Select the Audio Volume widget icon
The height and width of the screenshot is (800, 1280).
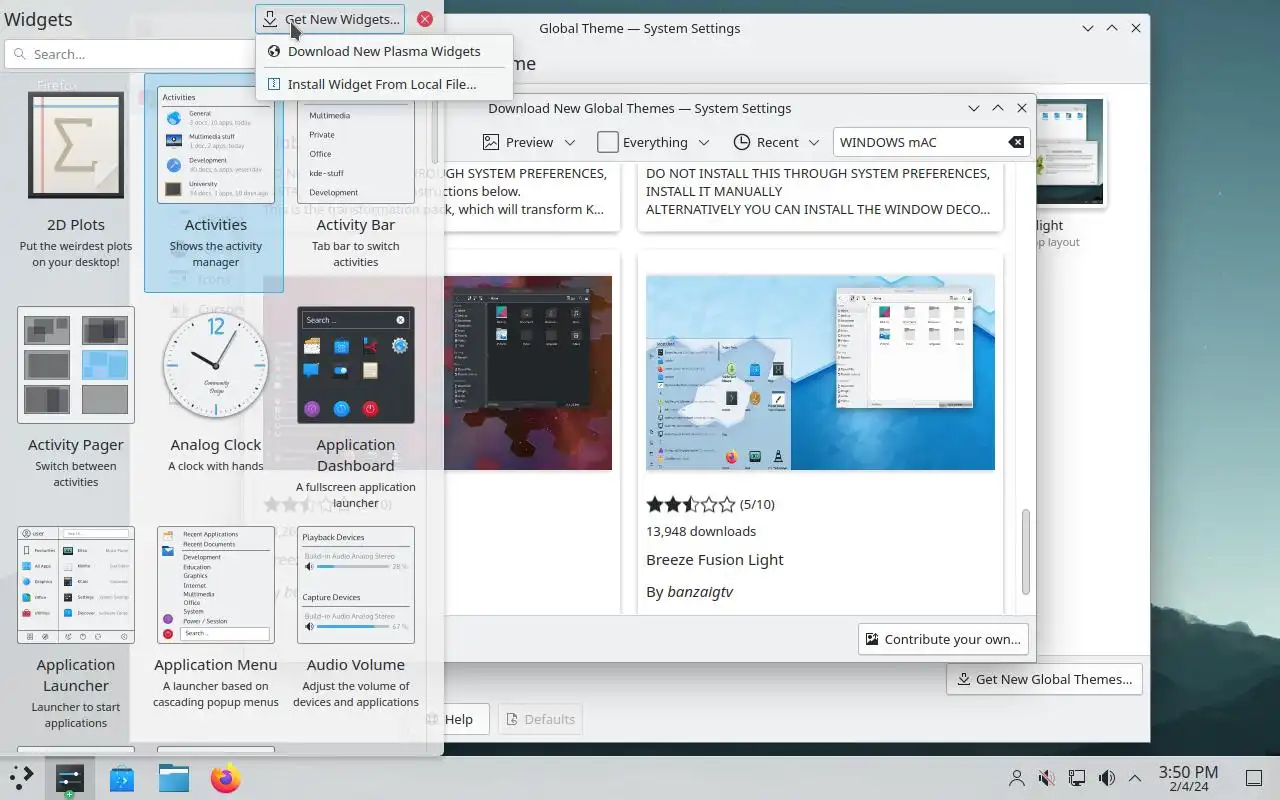click(x=356, y=585)
